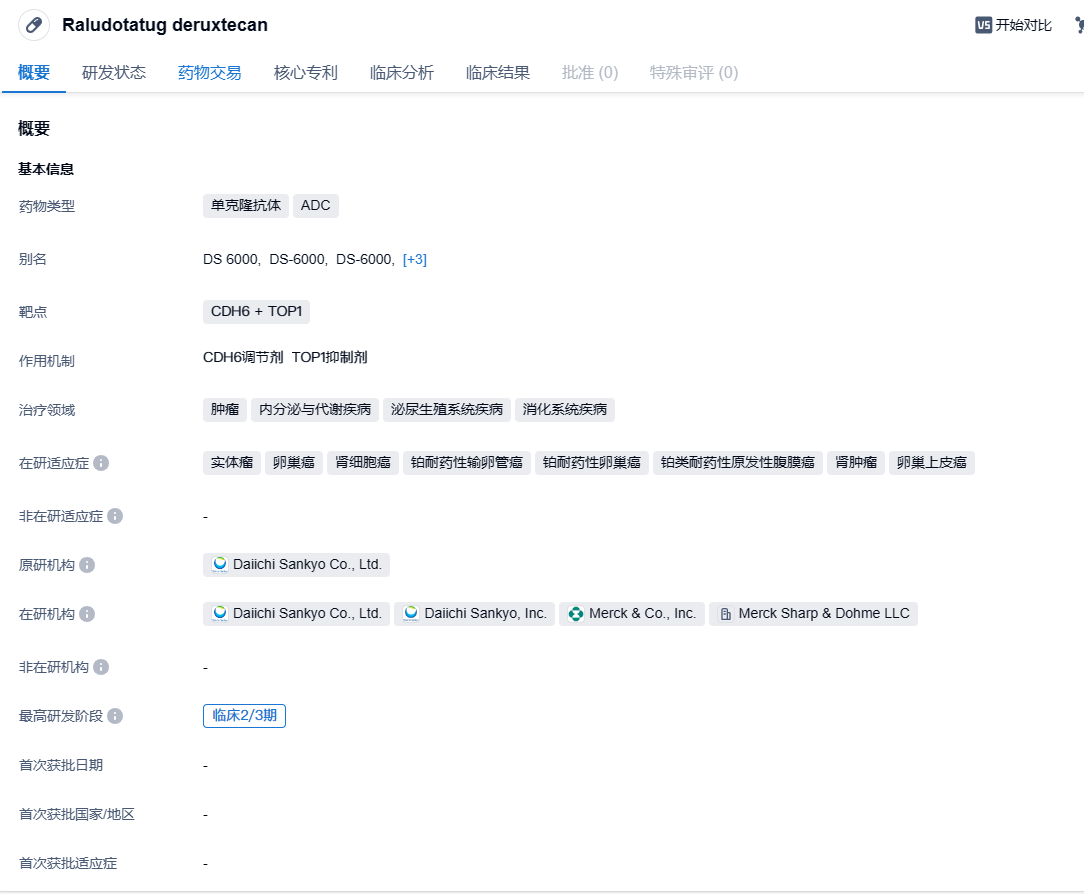Click info icon next to 在研适应症

tap(101, 464)
